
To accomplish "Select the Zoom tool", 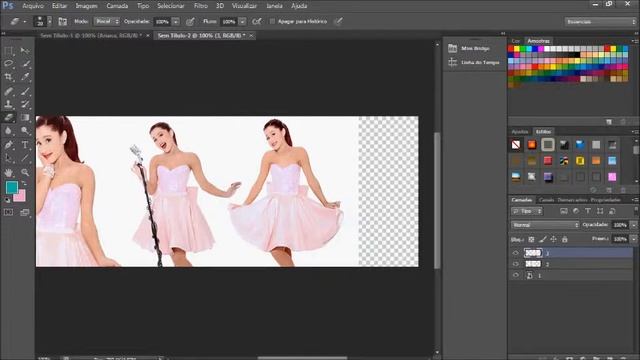I will 25,172.
